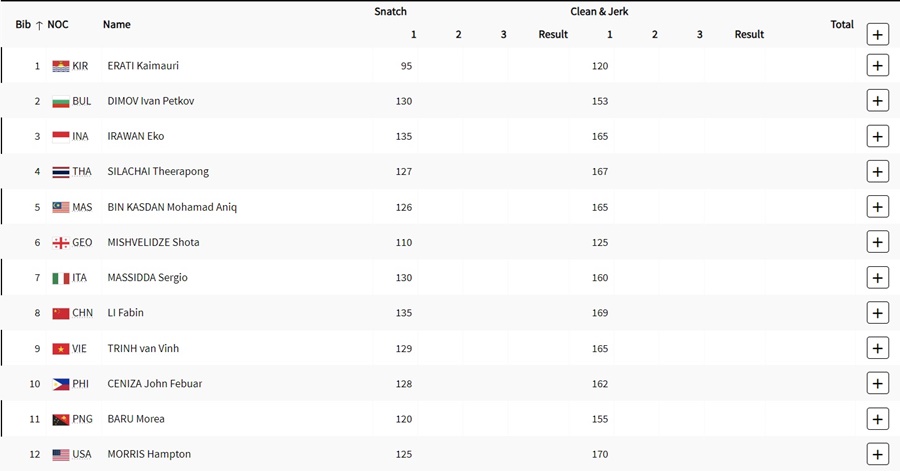900x471 pixels.
Task: Expand details for DIMOV Ivan Petkov row
Action: (877, 101)
